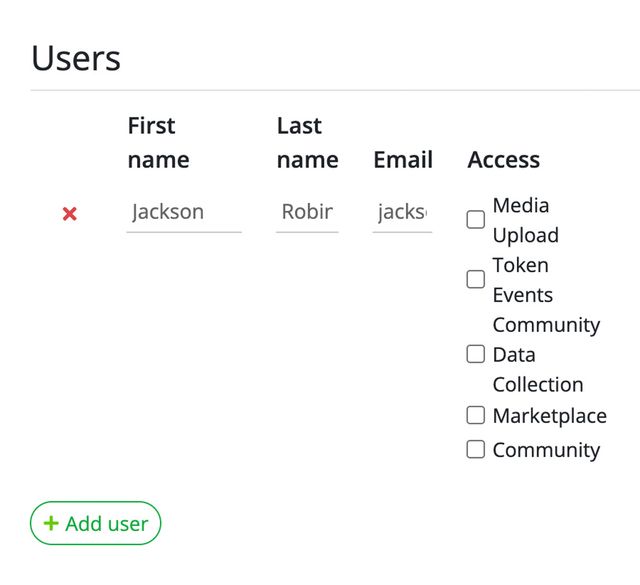Image resolution: width=640 pixels, height=585 pixels.
Task: Enable the Media Upload access checkbox
Action: pos(476,220)
